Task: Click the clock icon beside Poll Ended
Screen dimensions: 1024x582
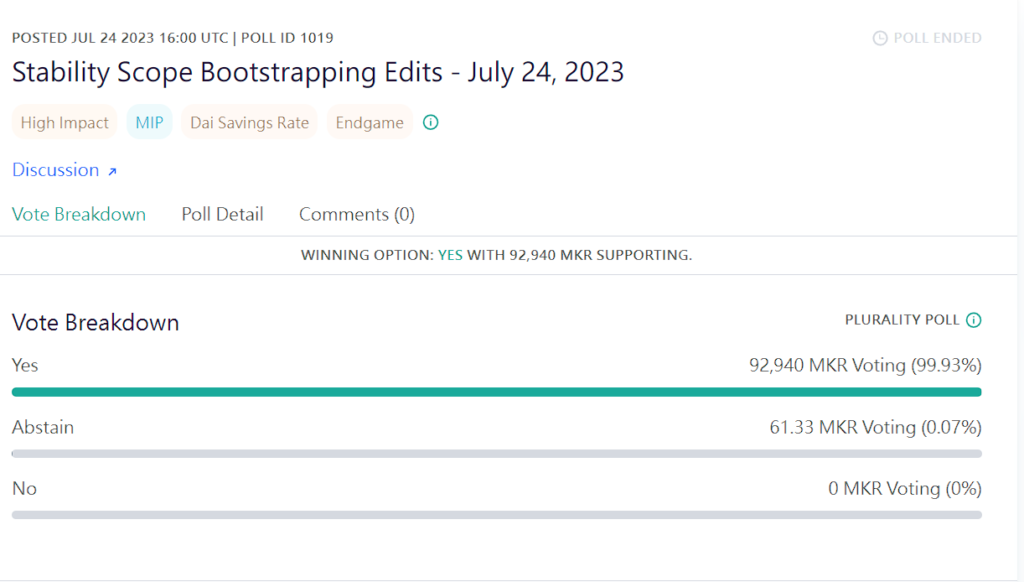Action: click(880, 38)
